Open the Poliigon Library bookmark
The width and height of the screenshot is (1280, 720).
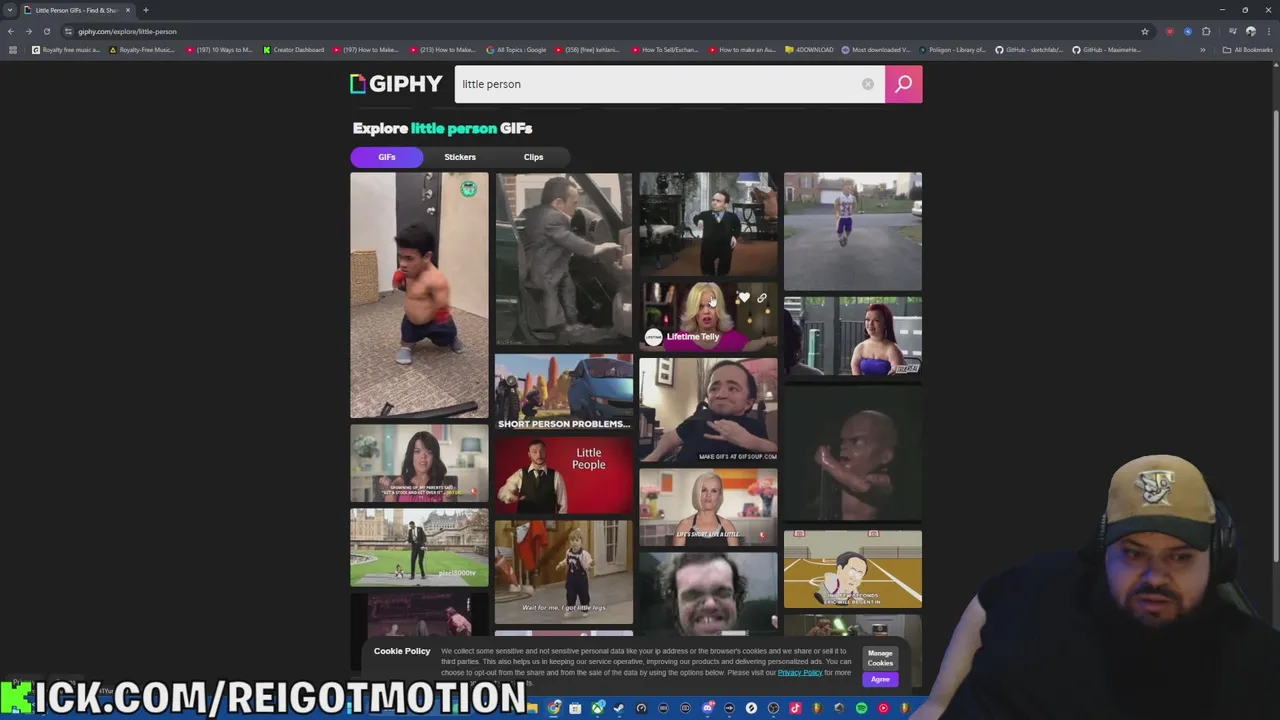pyautogui.click(x=952, y=50)
